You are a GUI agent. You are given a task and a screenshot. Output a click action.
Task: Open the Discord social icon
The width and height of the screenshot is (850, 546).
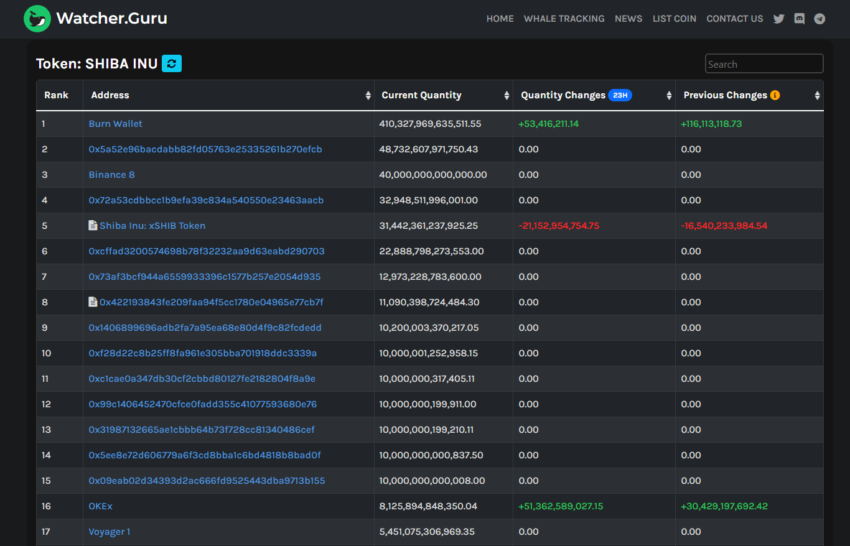[799, 19]
